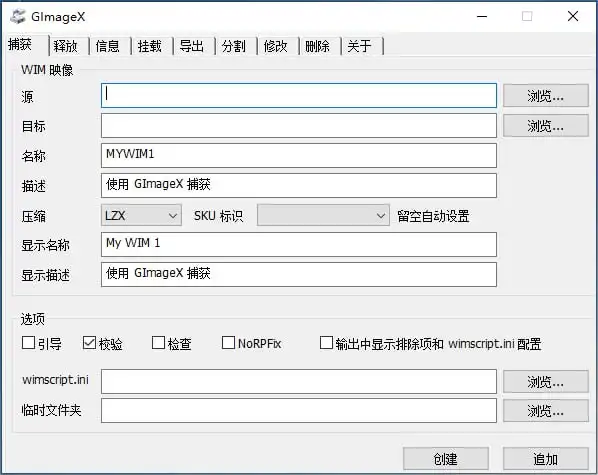Click the 创建 button

[x=446, y=459]
